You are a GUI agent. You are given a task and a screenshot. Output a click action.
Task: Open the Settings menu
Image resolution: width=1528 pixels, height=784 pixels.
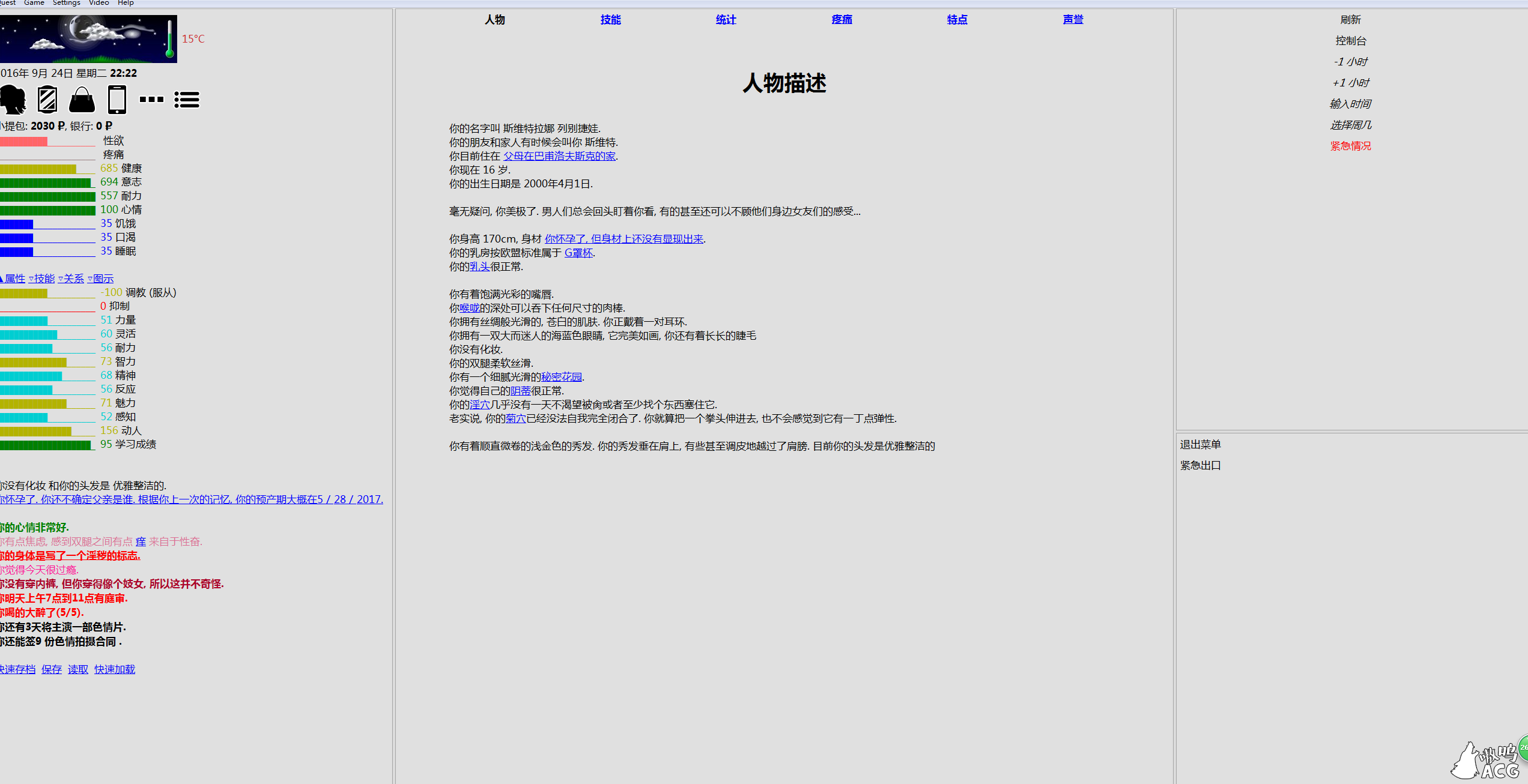(66, 3)
